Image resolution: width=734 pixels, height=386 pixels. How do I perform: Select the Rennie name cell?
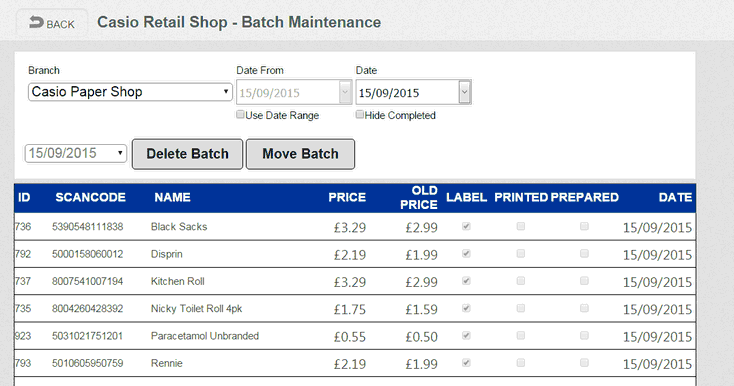(167, 363)
